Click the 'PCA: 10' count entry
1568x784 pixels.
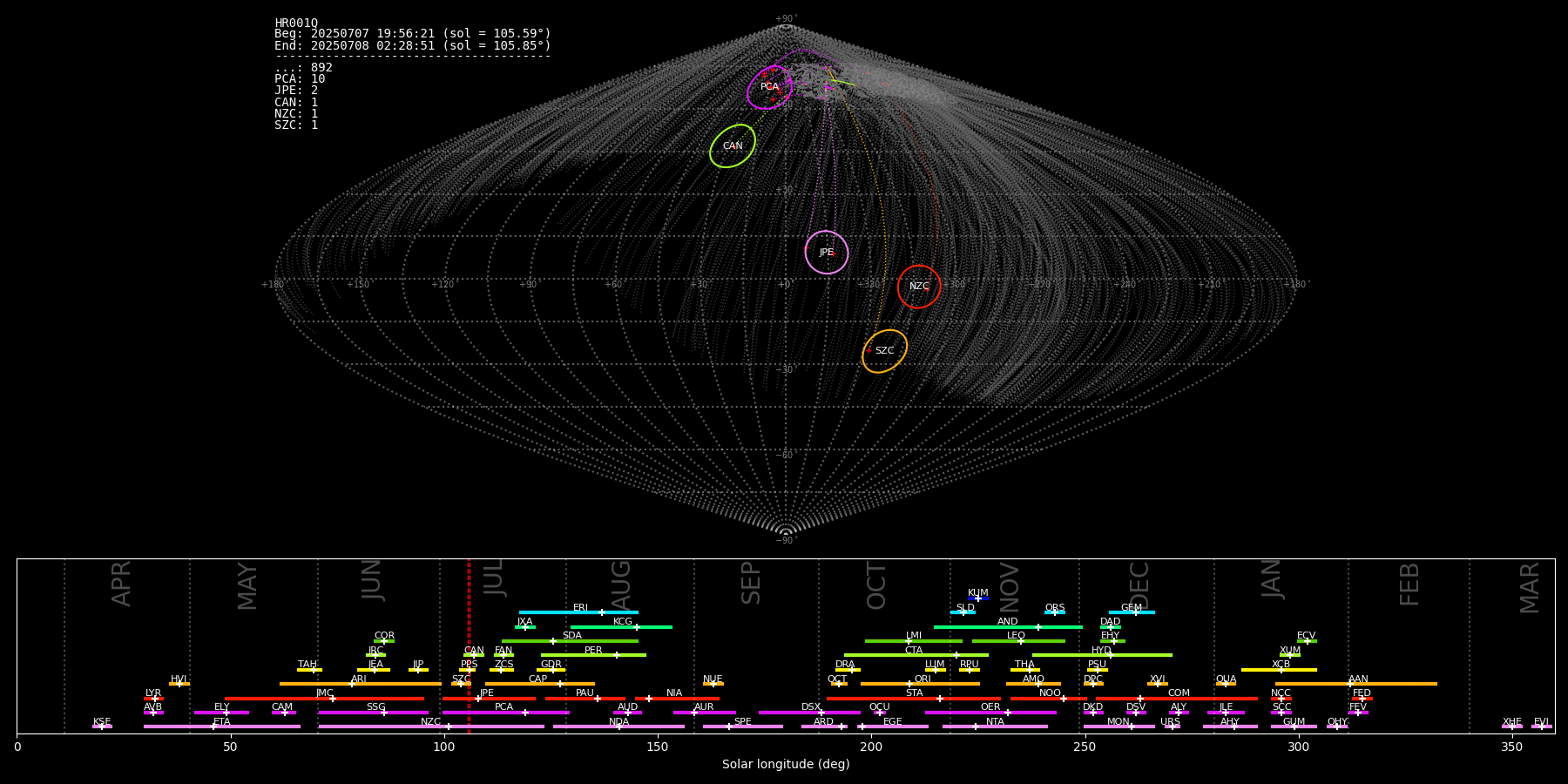click(300, 79)
